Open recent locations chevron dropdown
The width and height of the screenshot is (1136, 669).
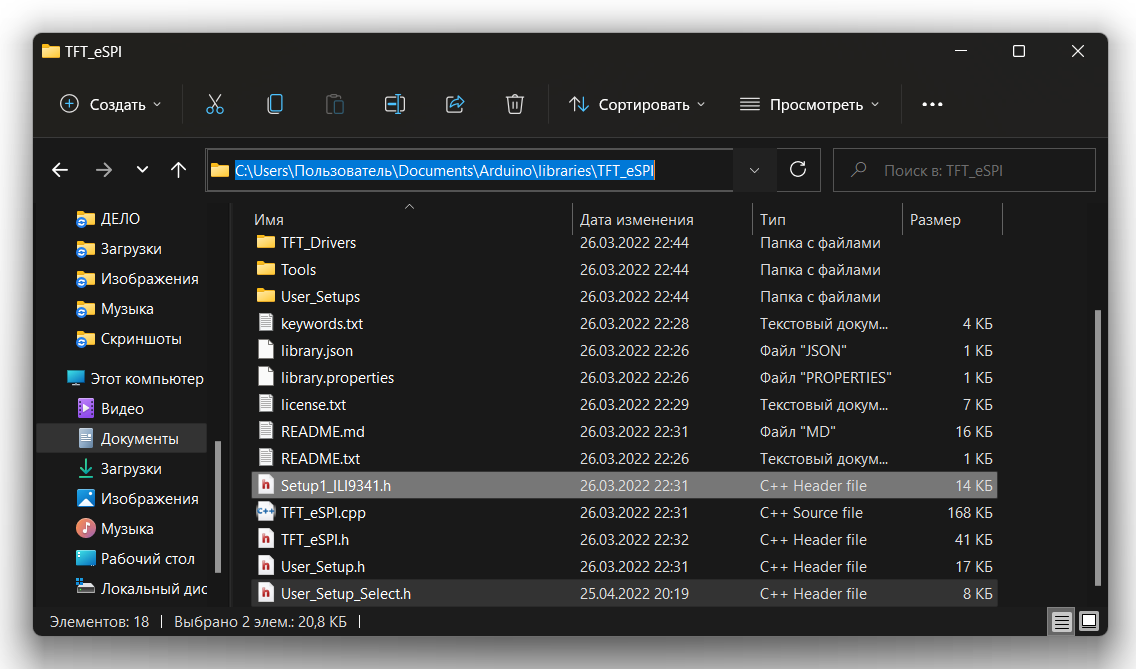[142, 170]
